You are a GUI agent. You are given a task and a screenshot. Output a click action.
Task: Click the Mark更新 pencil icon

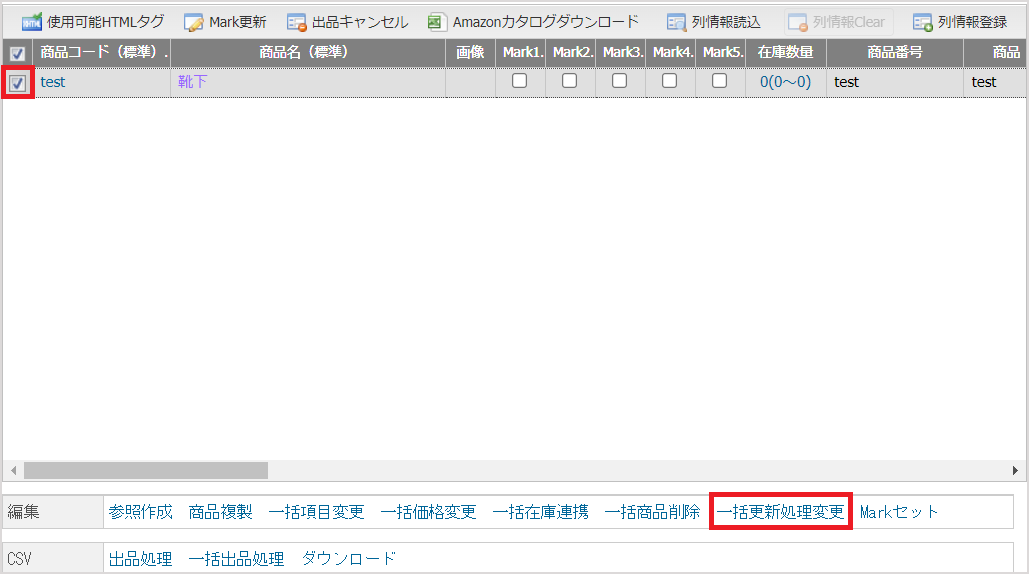click(x=193, y=23)
